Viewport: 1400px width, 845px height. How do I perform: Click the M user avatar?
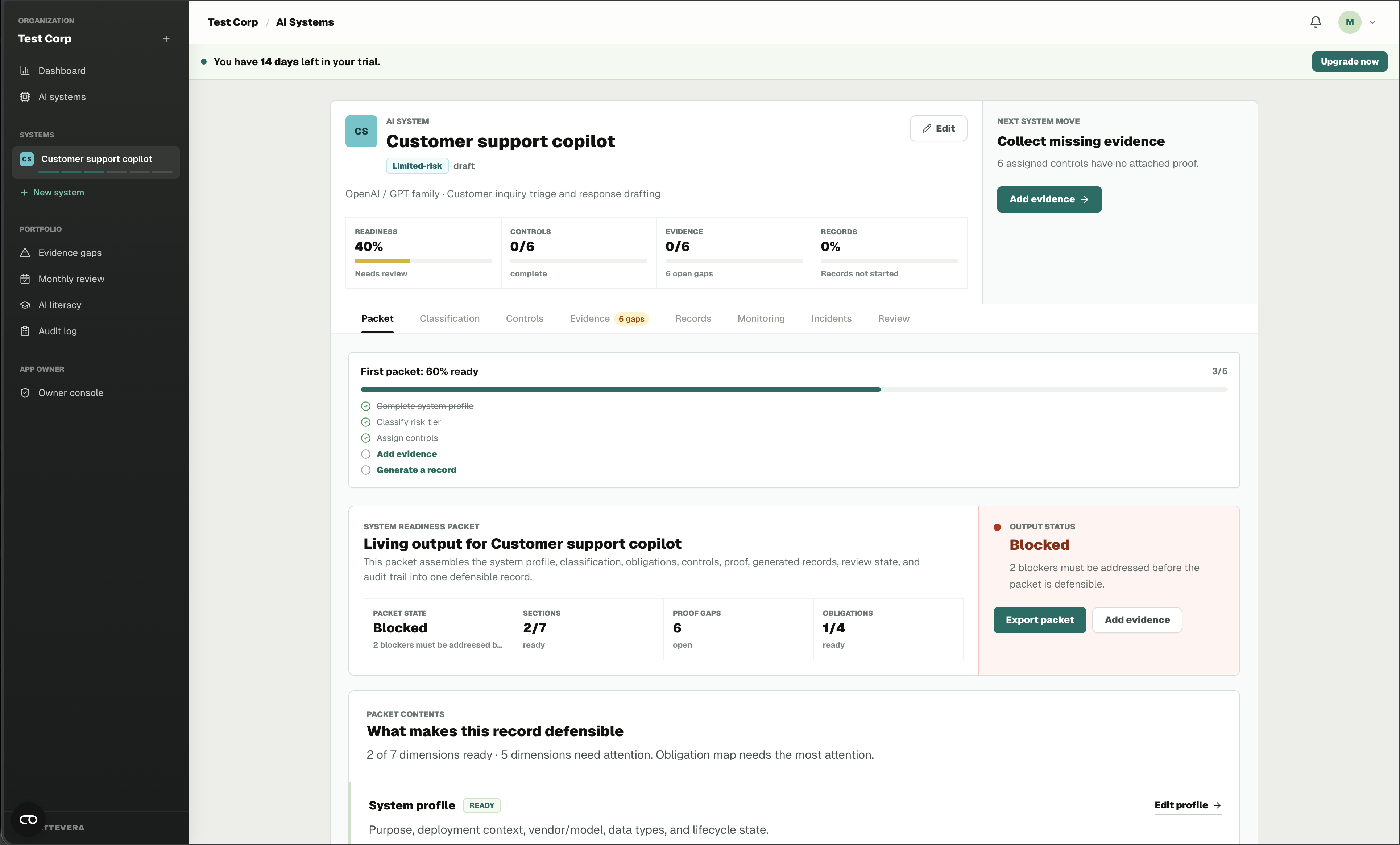click(1350, 22)
